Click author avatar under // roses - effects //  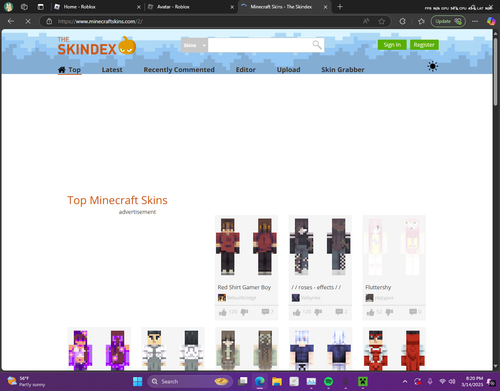click(x=296, y=298)
